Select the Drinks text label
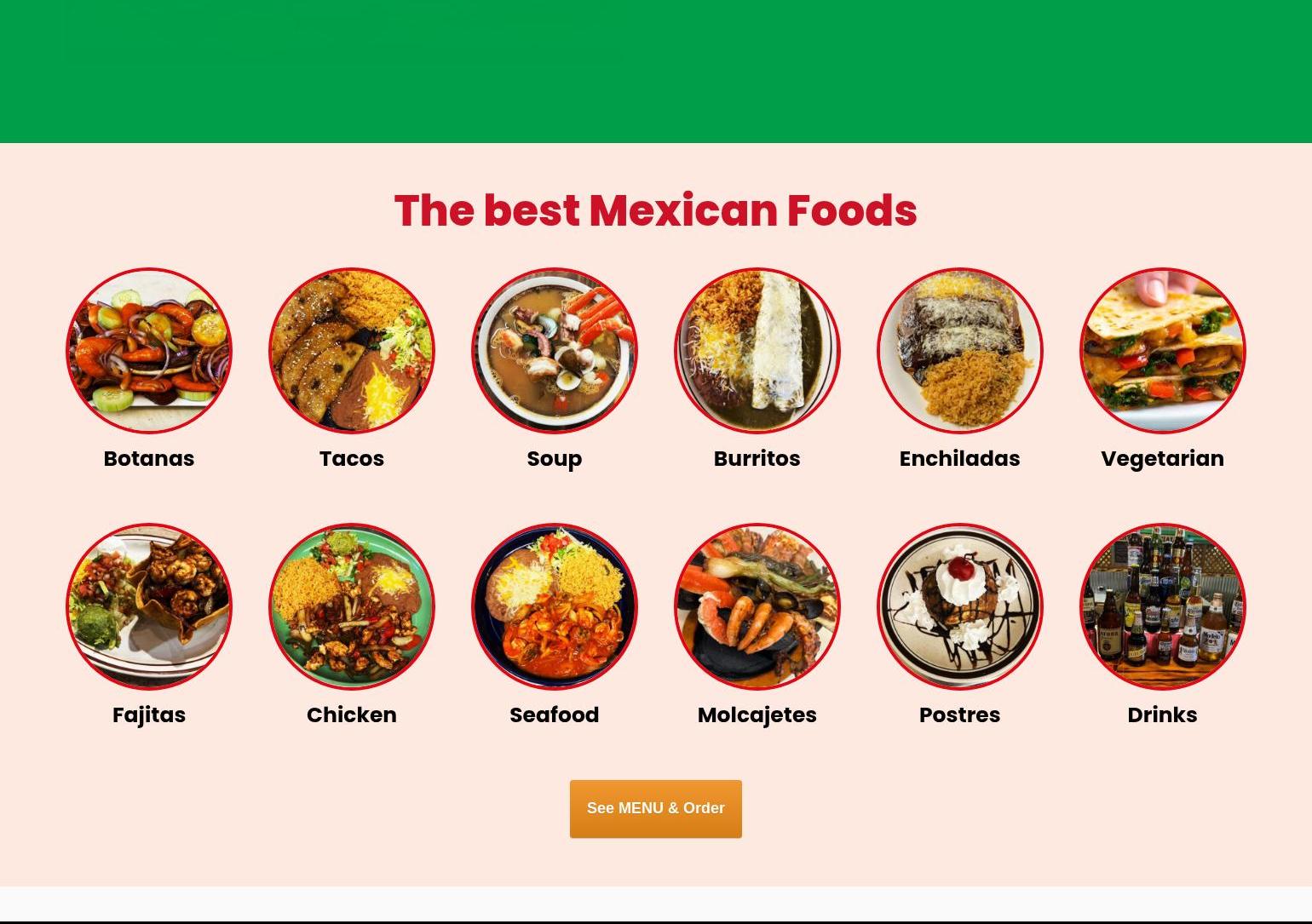Viewport: 1312px width, 924px height. [1163, 715]
